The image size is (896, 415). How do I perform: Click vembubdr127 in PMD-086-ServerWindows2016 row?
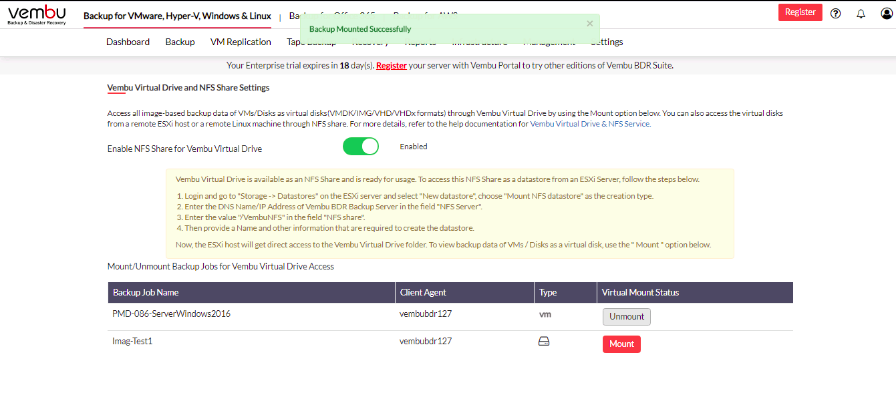point(426,314)
